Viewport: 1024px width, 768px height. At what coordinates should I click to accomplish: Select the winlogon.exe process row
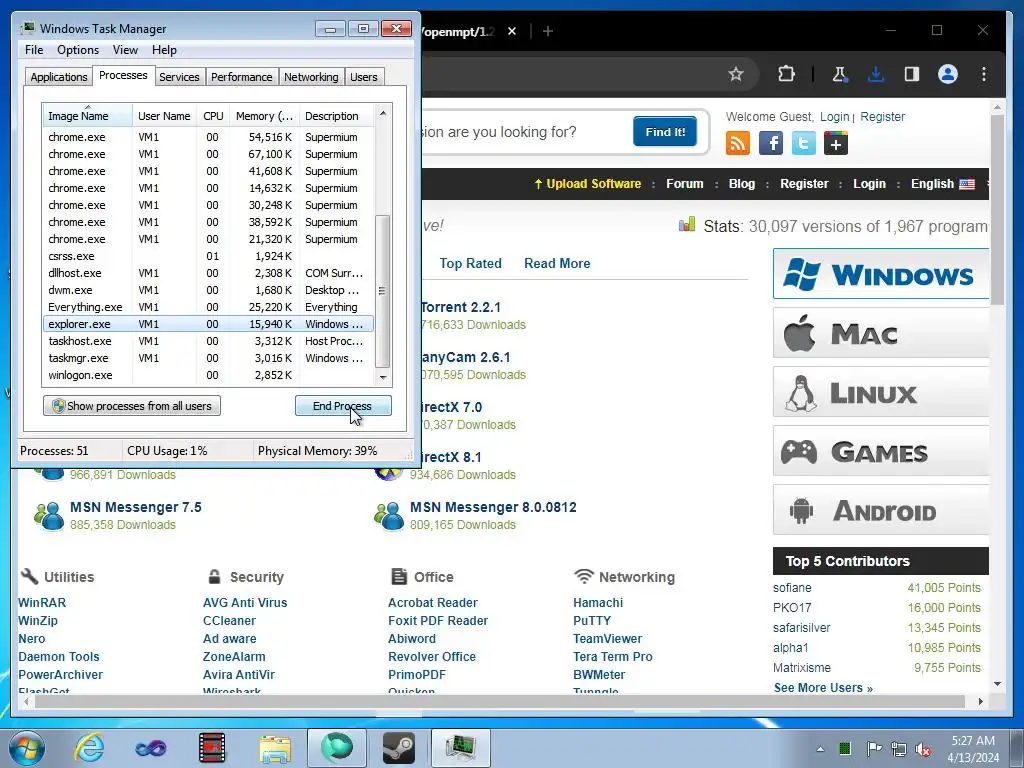[x=208, y=375]
